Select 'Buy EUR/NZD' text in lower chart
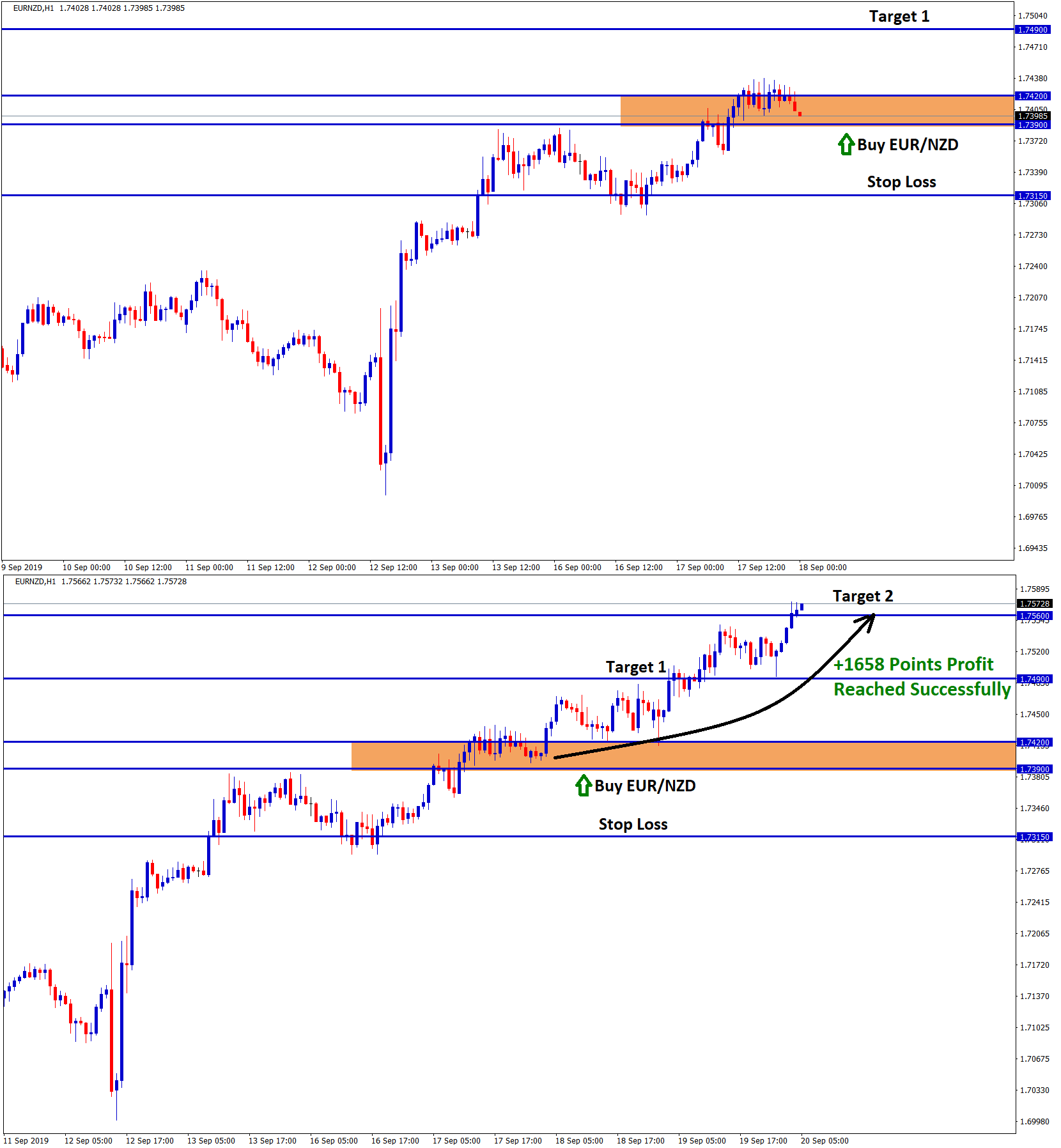 coord(645,786)
